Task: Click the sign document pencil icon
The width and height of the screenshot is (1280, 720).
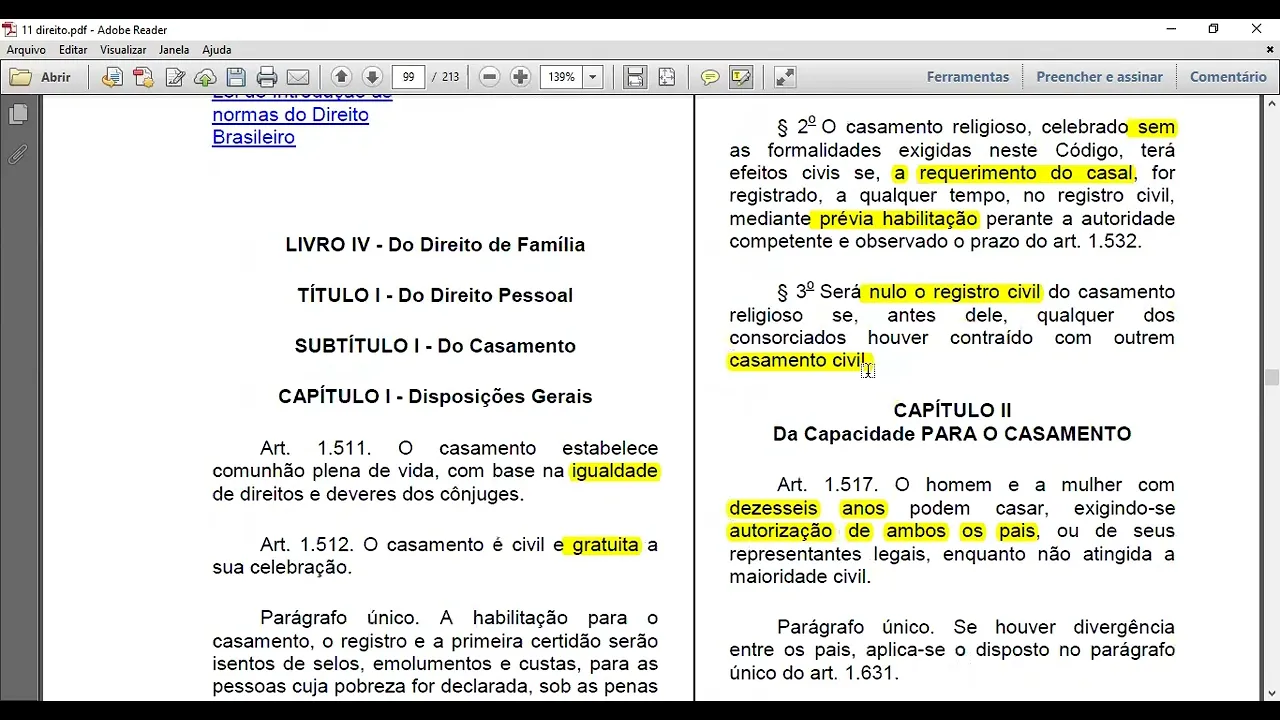Action: click(x=175, y=77)
